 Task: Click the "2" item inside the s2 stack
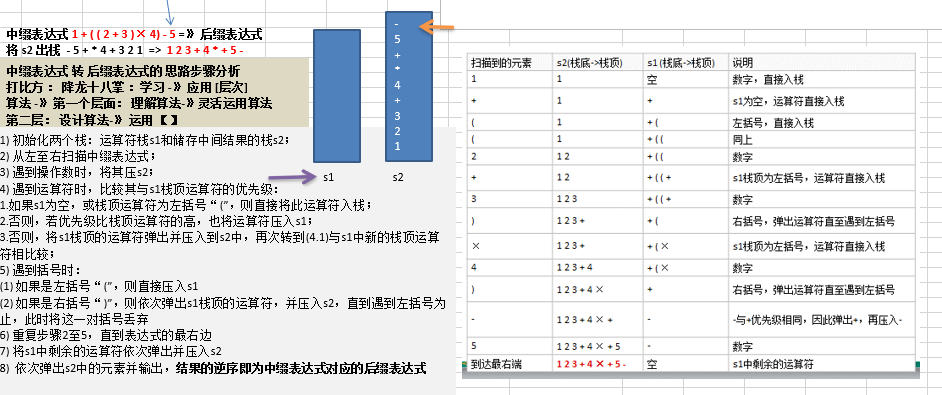398,130
